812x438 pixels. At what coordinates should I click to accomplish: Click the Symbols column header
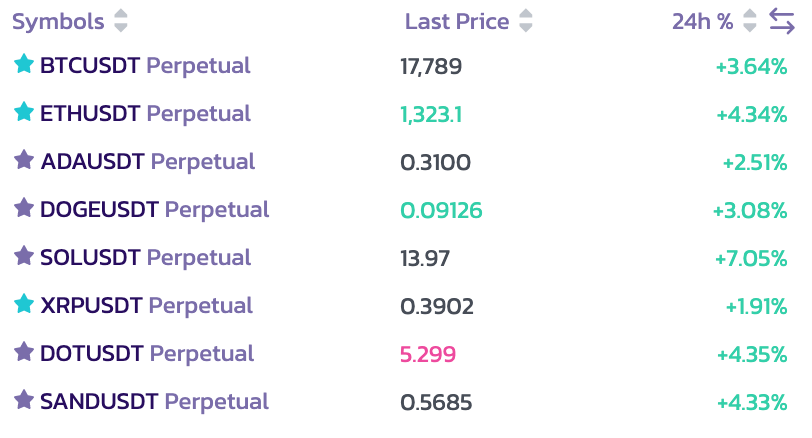pos(58,21)
